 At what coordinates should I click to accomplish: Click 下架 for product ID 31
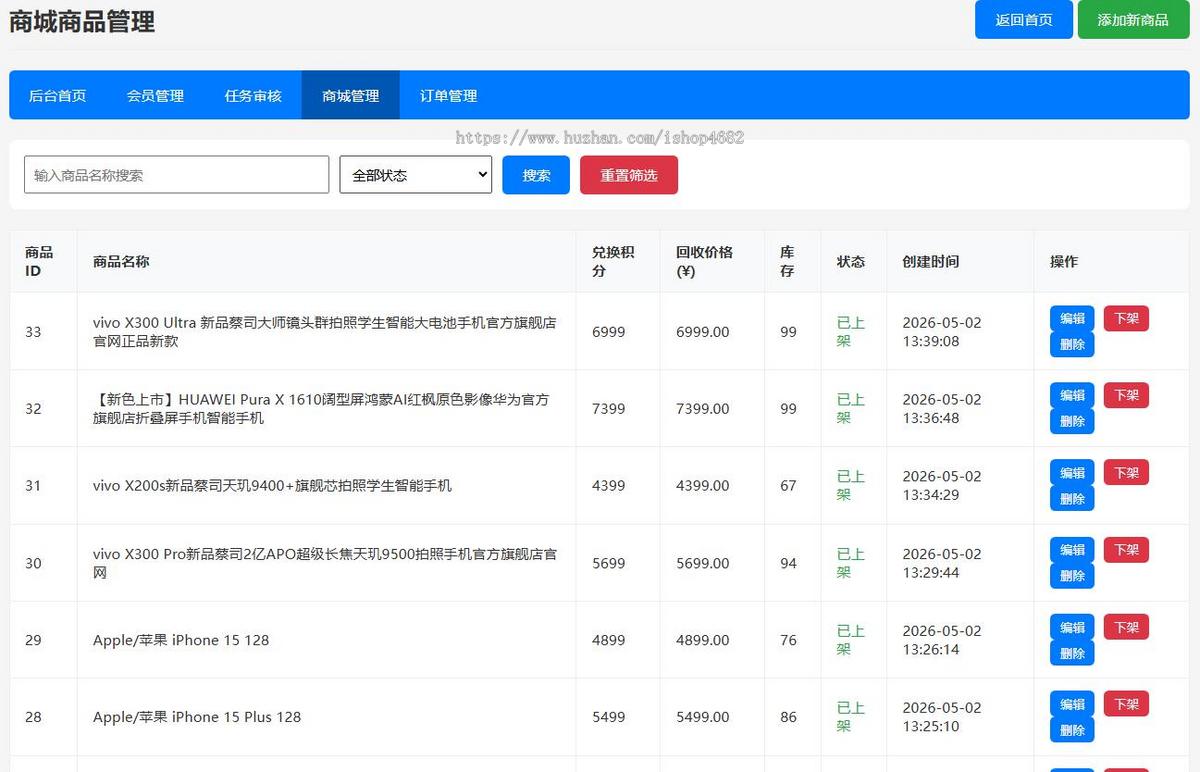pos(1126,472)
